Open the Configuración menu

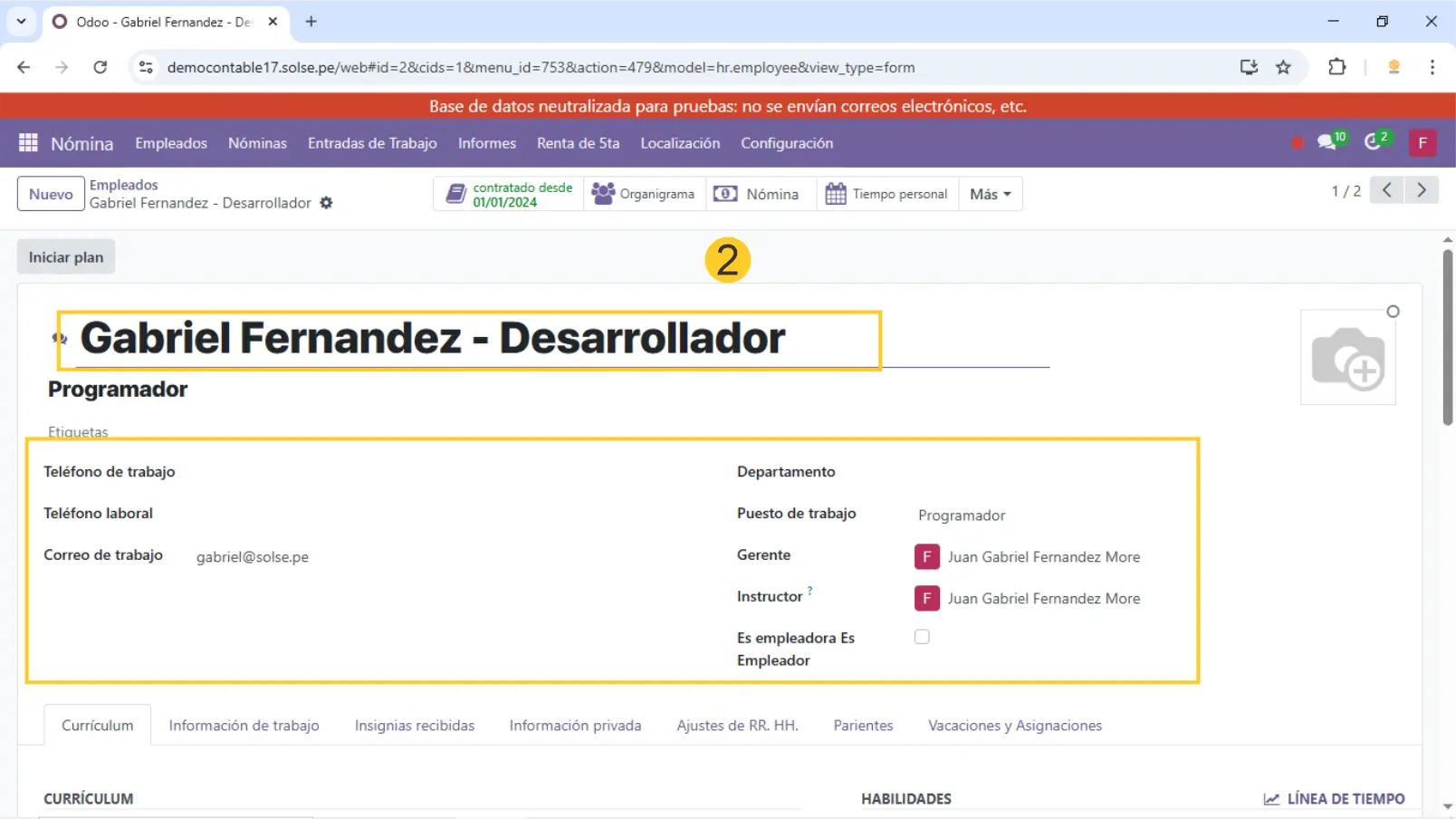(x=786, y=143)
